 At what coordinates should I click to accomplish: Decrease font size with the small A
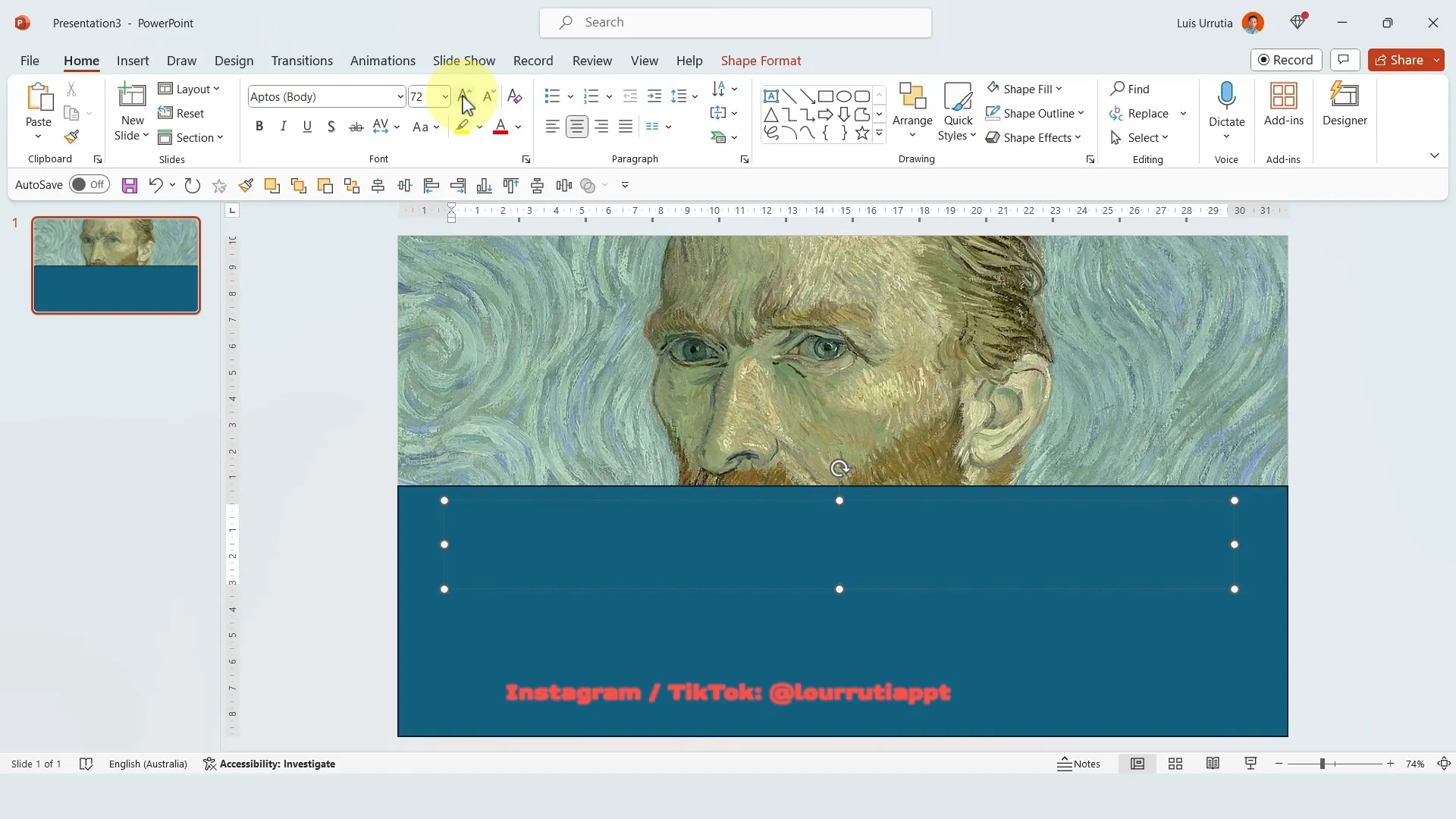(x=488, y=96)
